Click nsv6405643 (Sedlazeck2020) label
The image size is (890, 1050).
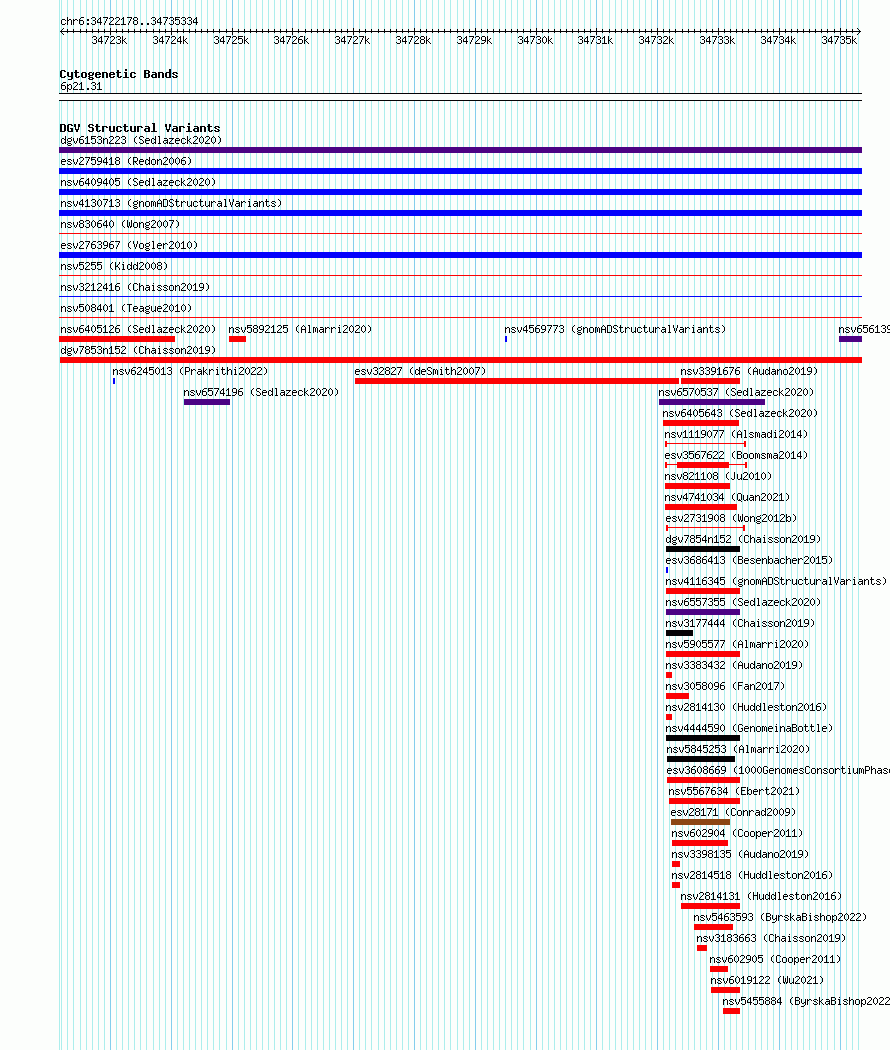(741, 413)
